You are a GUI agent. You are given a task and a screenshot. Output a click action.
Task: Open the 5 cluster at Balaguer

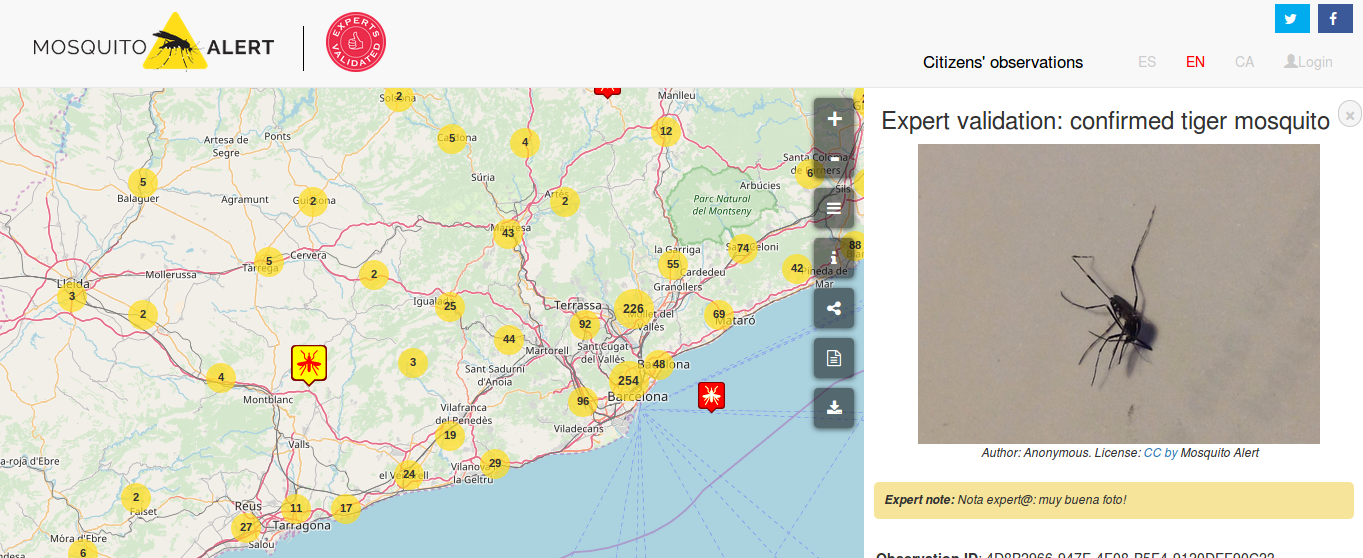[x=143, y=182]
